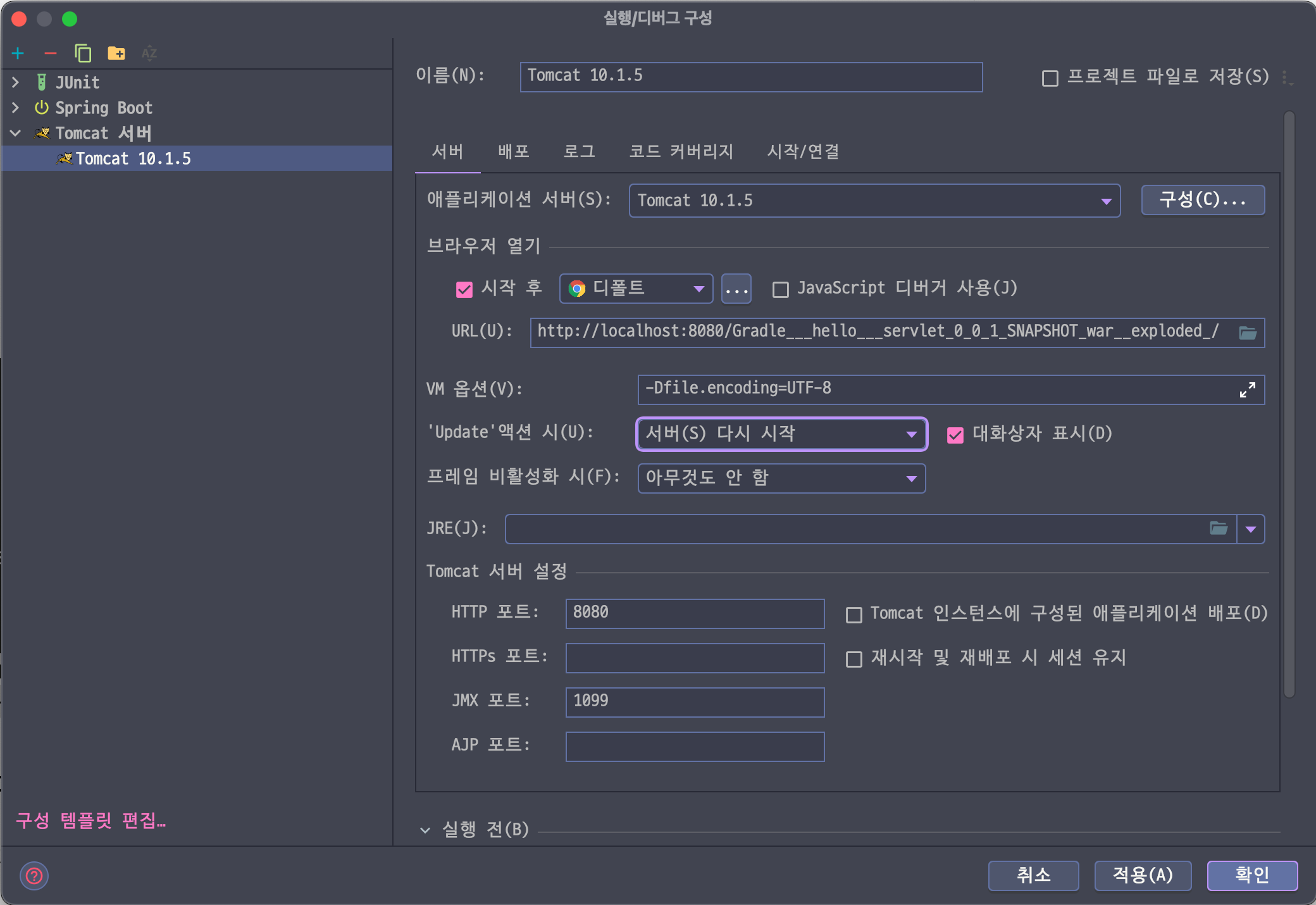This screenshot has height=905, width=1316.
Task: Switch to the 시작/연결 tab
Action: (x=803, y=152)
